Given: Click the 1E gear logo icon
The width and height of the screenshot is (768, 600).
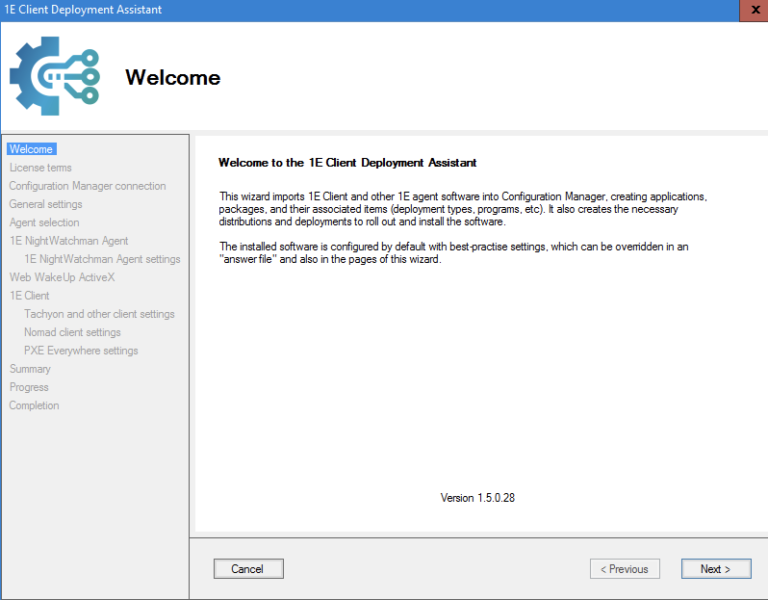Looking at the screenshot, I should pyautogui.click(x=55, y=77).
